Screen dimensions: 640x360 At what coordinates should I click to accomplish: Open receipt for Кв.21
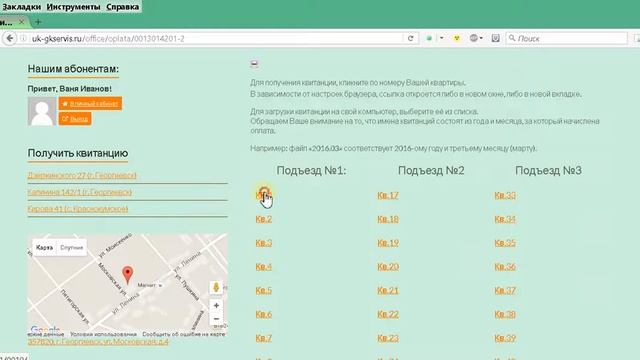click(x=388, y=290)
